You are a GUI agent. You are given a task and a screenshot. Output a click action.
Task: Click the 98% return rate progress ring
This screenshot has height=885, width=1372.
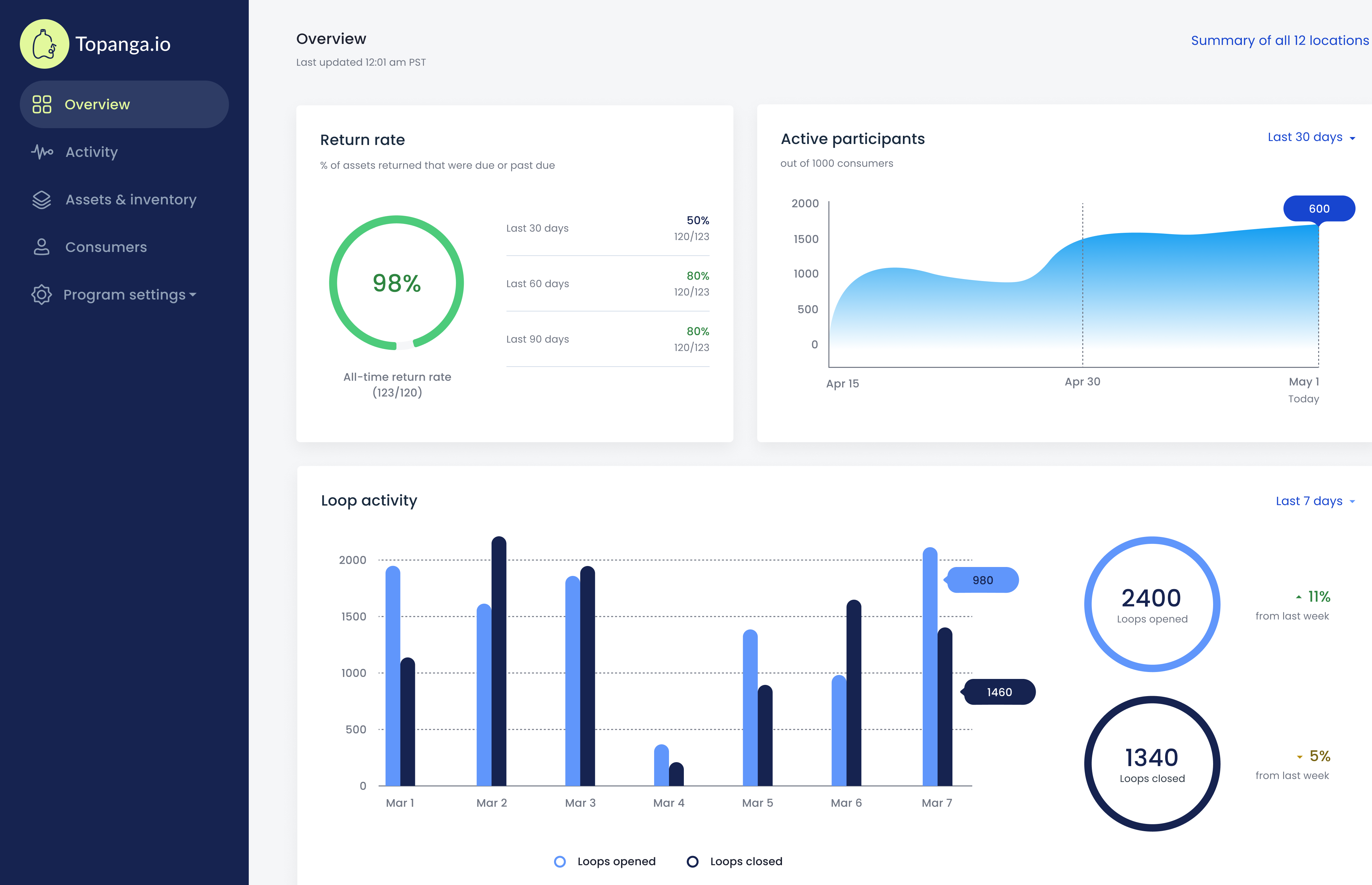(x=396, y=283)
